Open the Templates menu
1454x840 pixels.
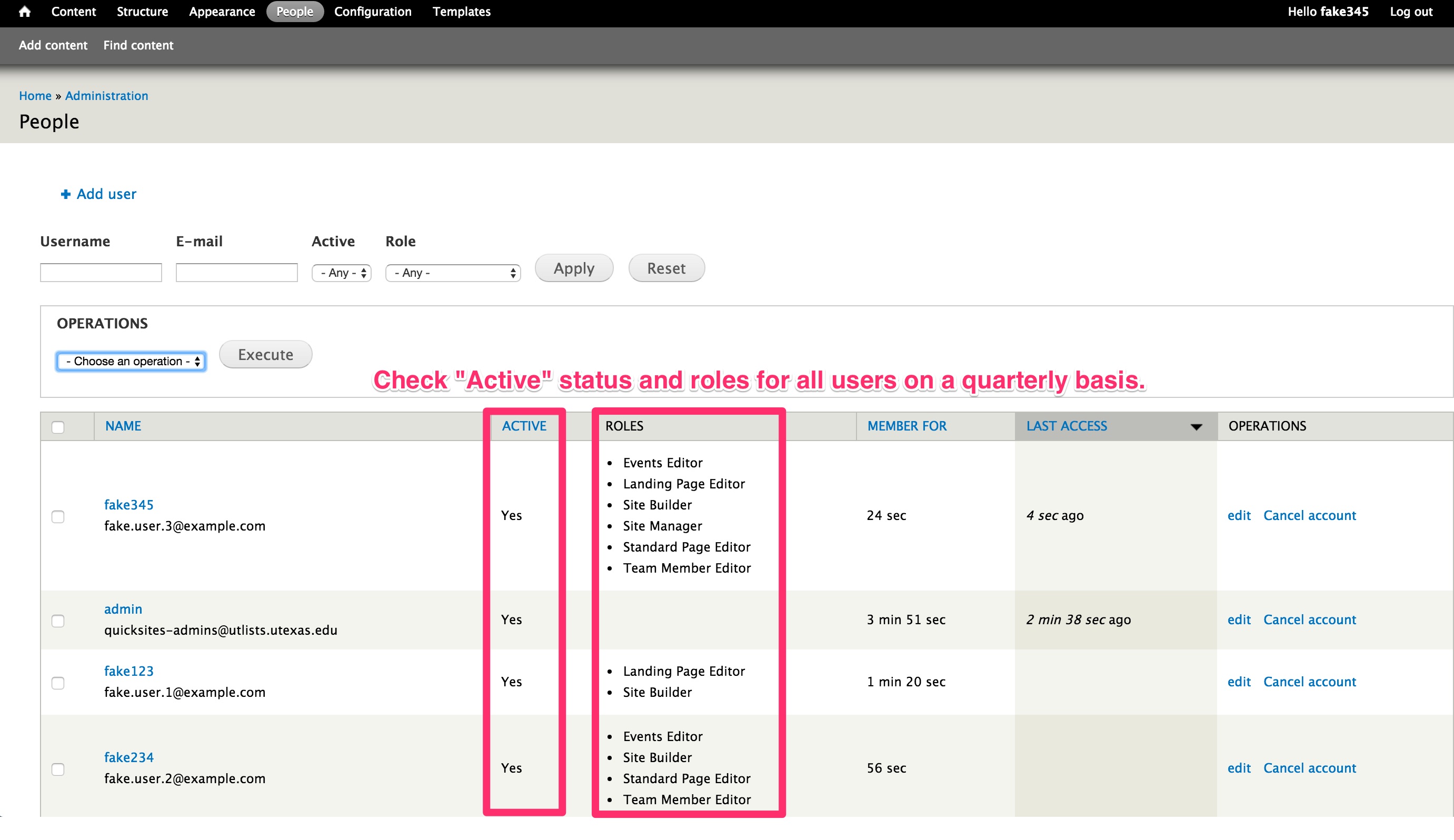point(462,12)
